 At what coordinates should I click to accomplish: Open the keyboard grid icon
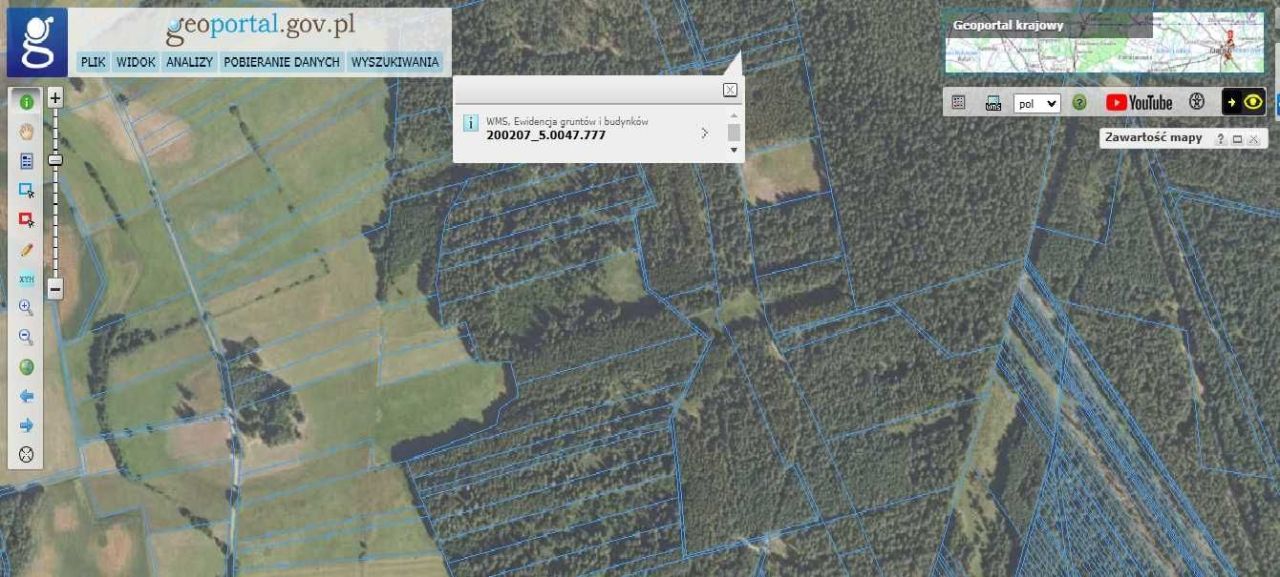point(958,102)
